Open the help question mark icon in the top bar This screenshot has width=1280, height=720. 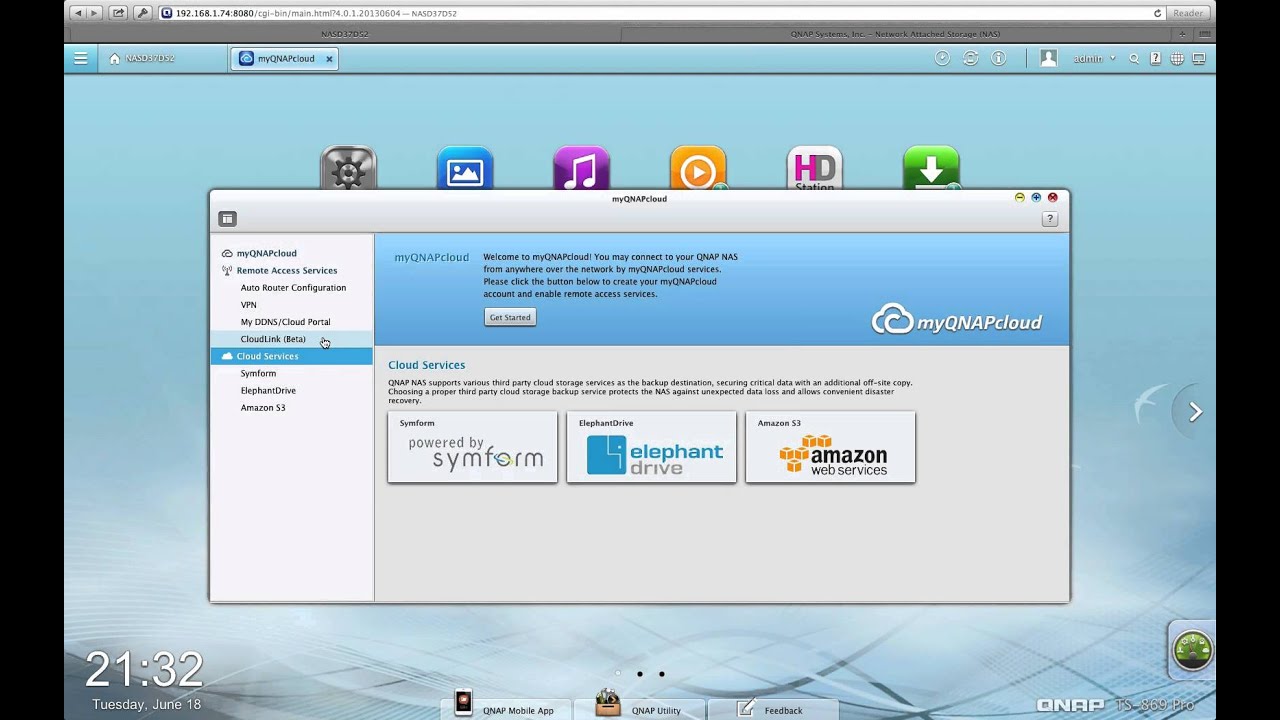point(1156,59)
